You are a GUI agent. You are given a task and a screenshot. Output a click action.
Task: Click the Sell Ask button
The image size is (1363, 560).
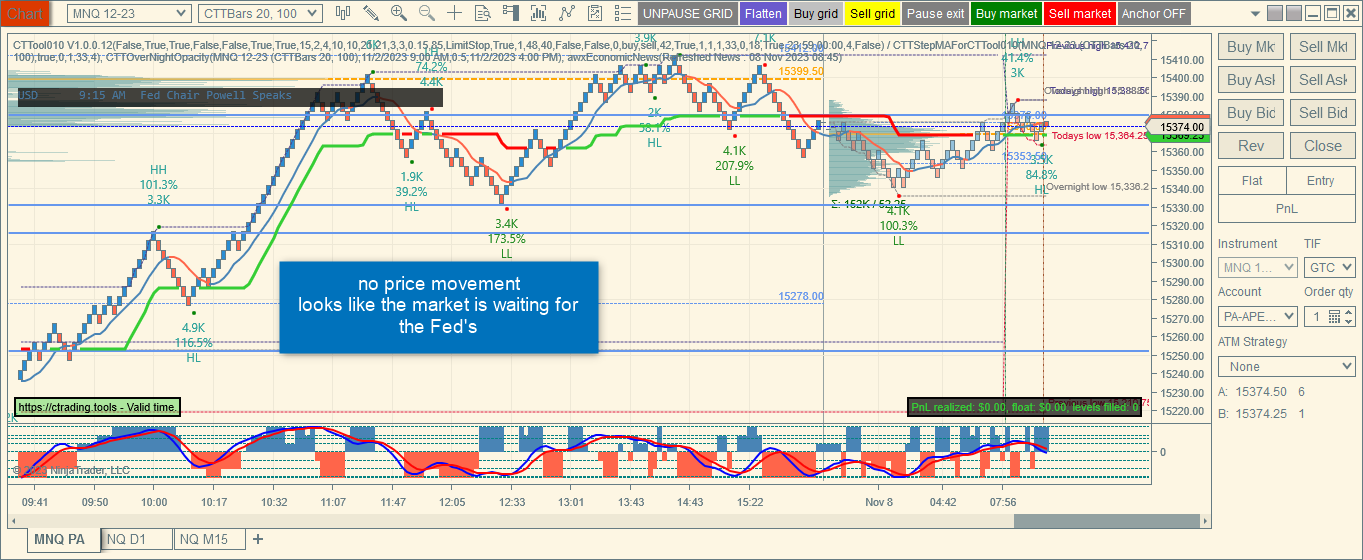tap(1323, 80)
